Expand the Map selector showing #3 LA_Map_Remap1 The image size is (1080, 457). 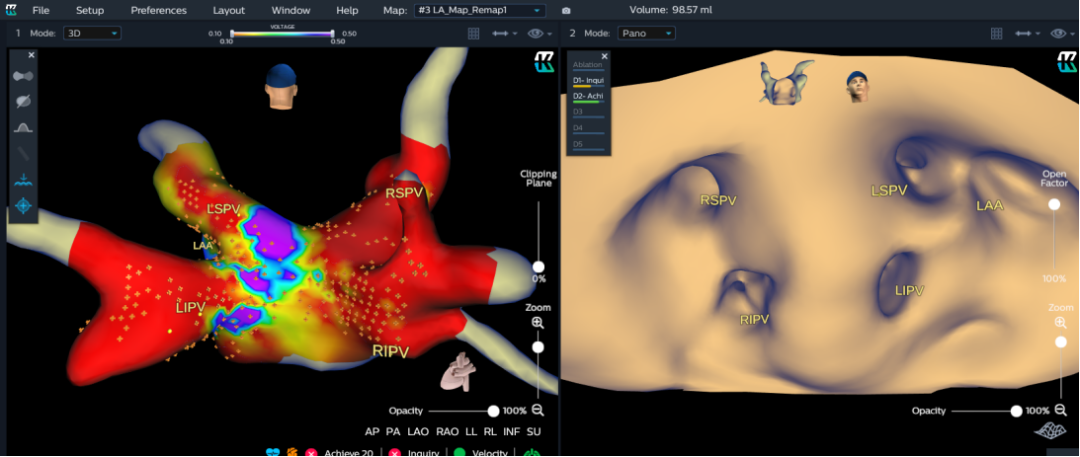pyautogui.click(x=479, y=10)
